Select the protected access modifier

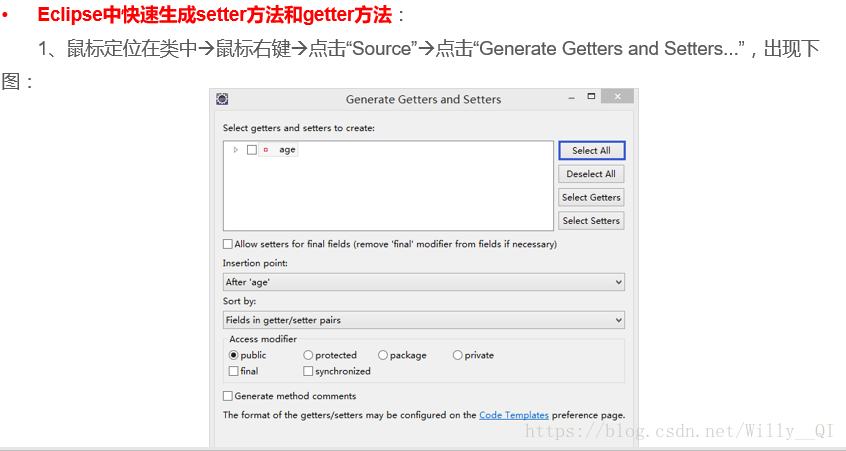308,355
